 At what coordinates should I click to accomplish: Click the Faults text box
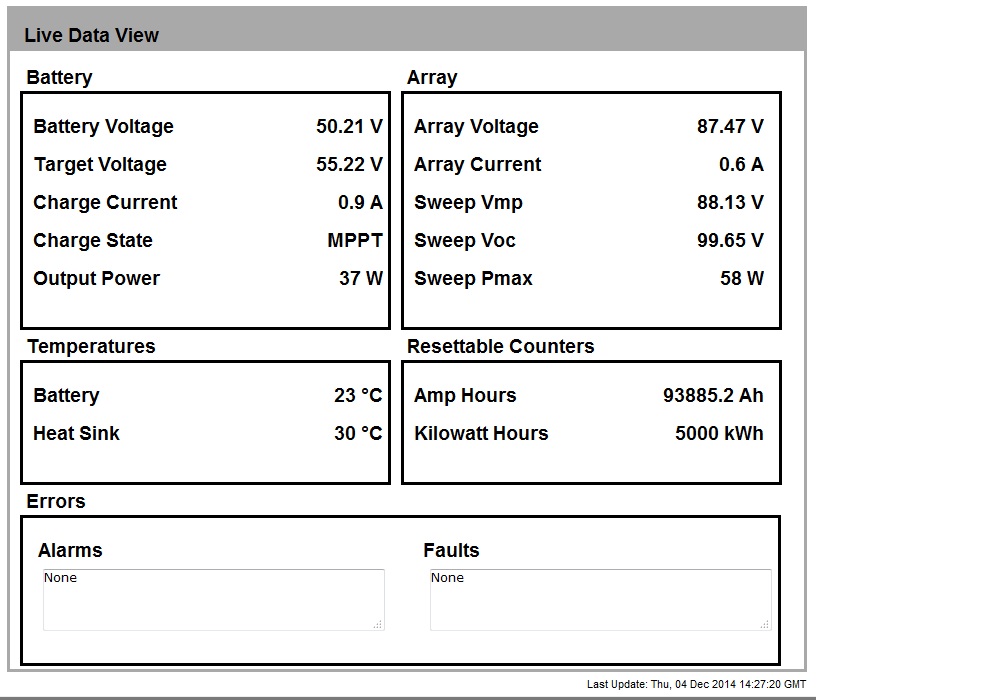point(600,600)
